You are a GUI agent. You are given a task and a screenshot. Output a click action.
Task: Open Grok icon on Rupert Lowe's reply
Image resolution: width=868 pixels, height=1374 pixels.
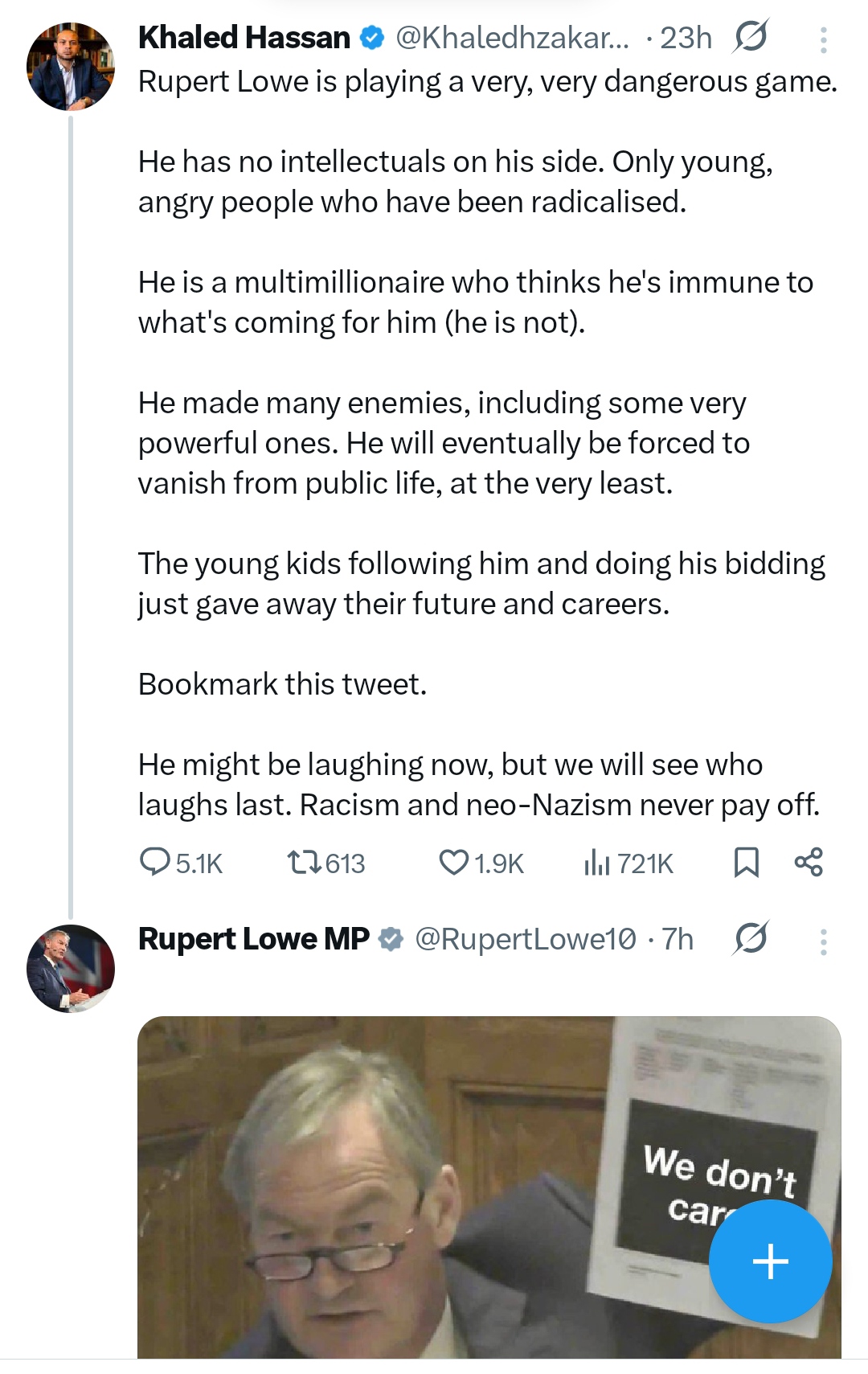coord(750,938)
